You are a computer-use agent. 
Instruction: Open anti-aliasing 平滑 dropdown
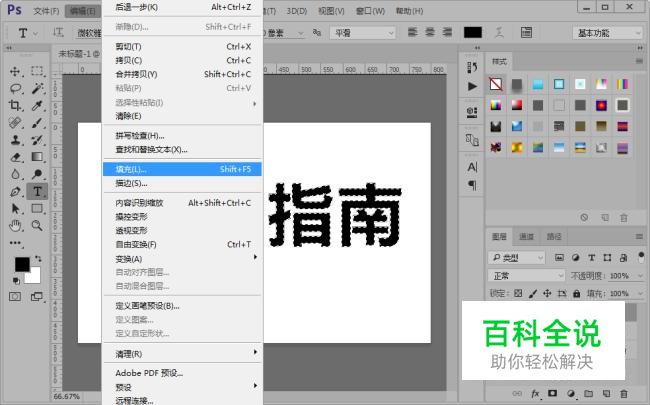click(x=363, y=33)
